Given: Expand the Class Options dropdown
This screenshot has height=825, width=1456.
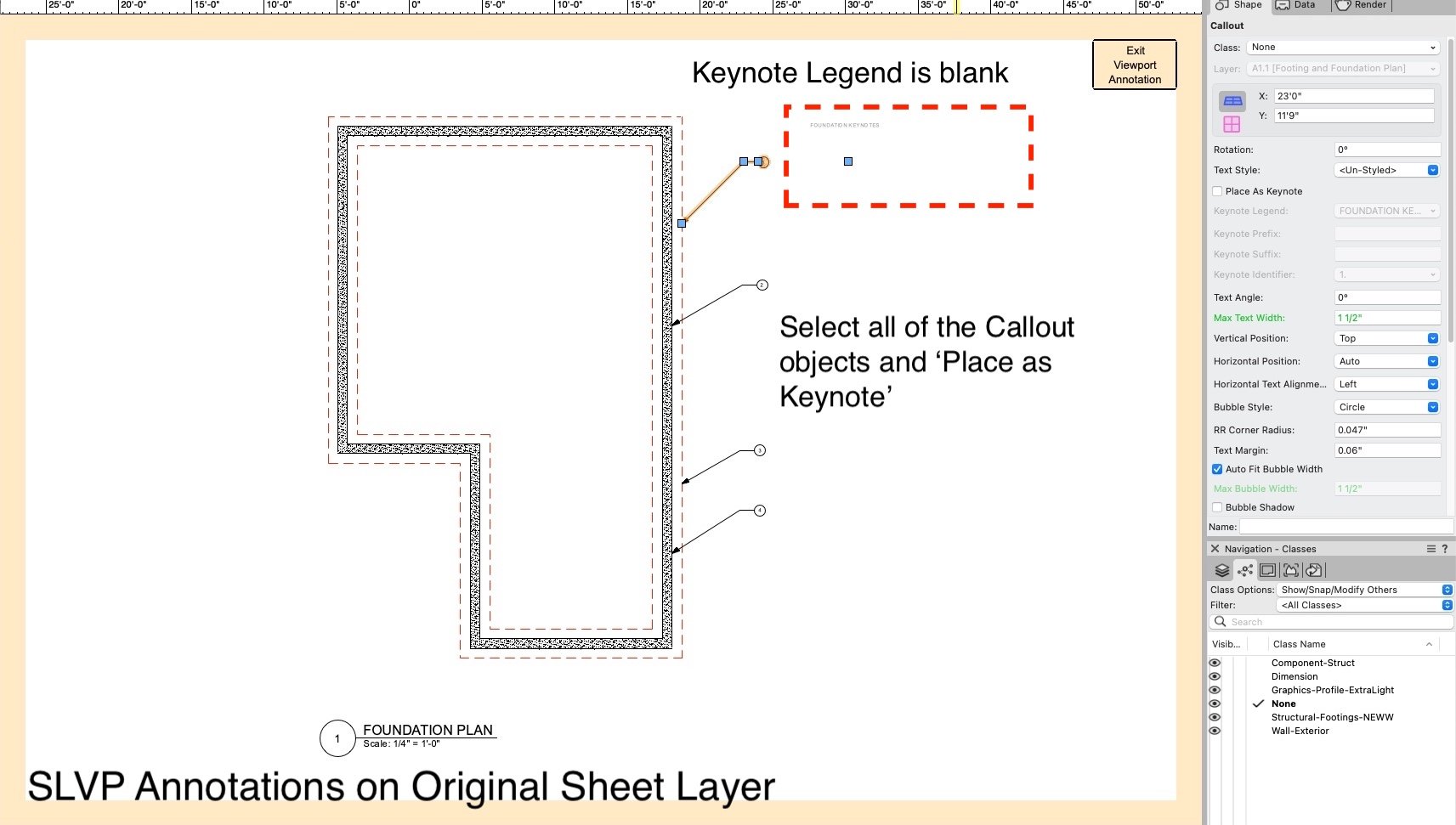Looking at the screenshot, I should click(1365, 590).
